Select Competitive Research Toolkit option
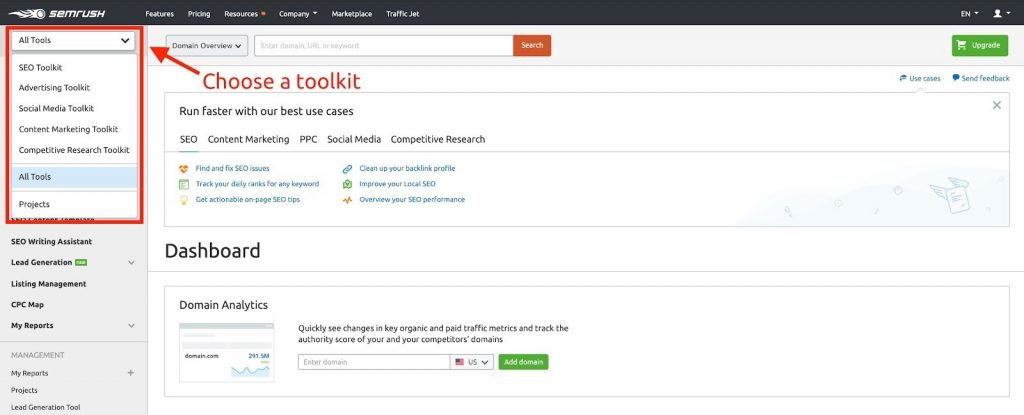 pos(74,150)
